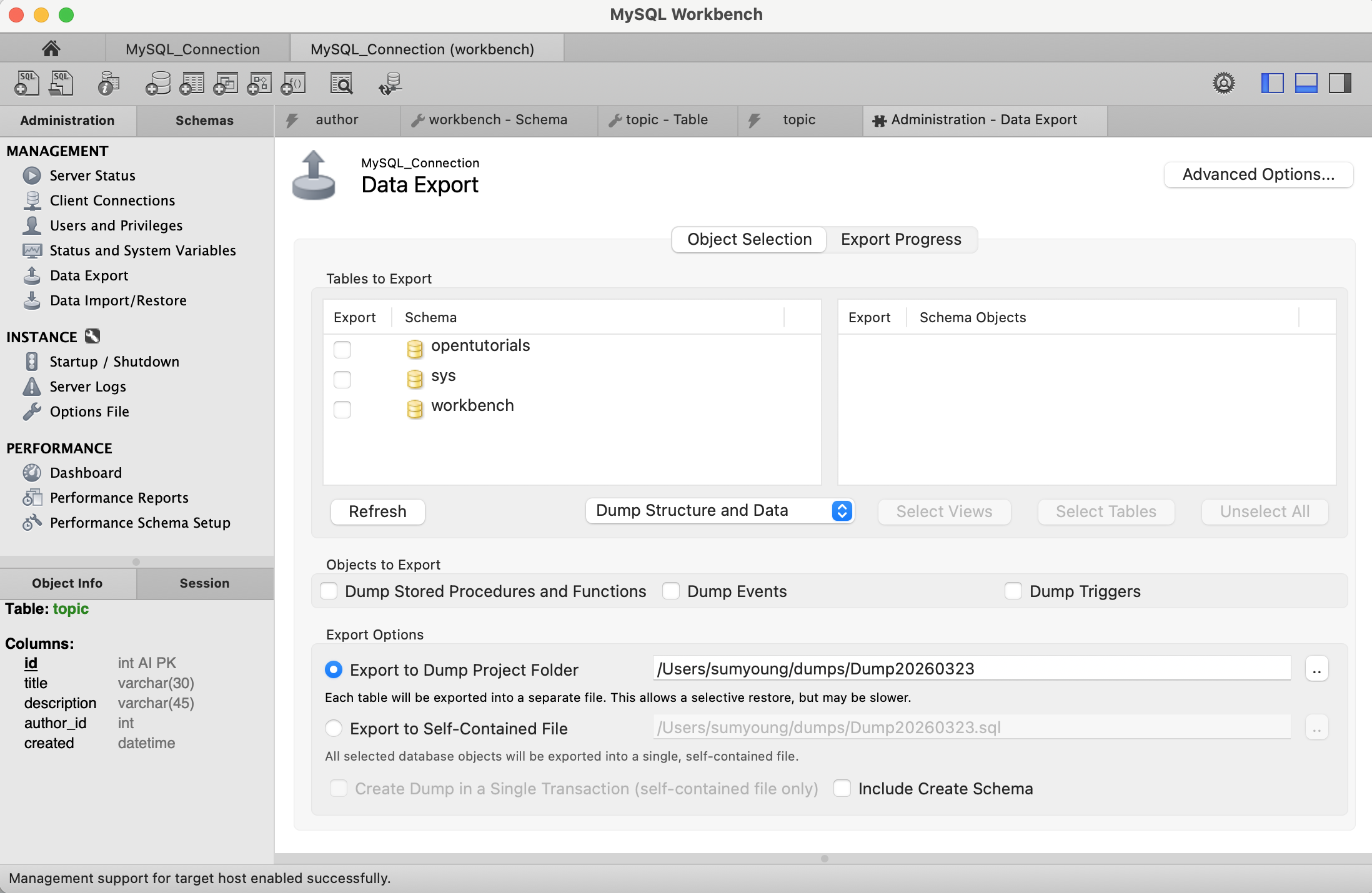Open the Workbench preferences gear icon

1224,83
